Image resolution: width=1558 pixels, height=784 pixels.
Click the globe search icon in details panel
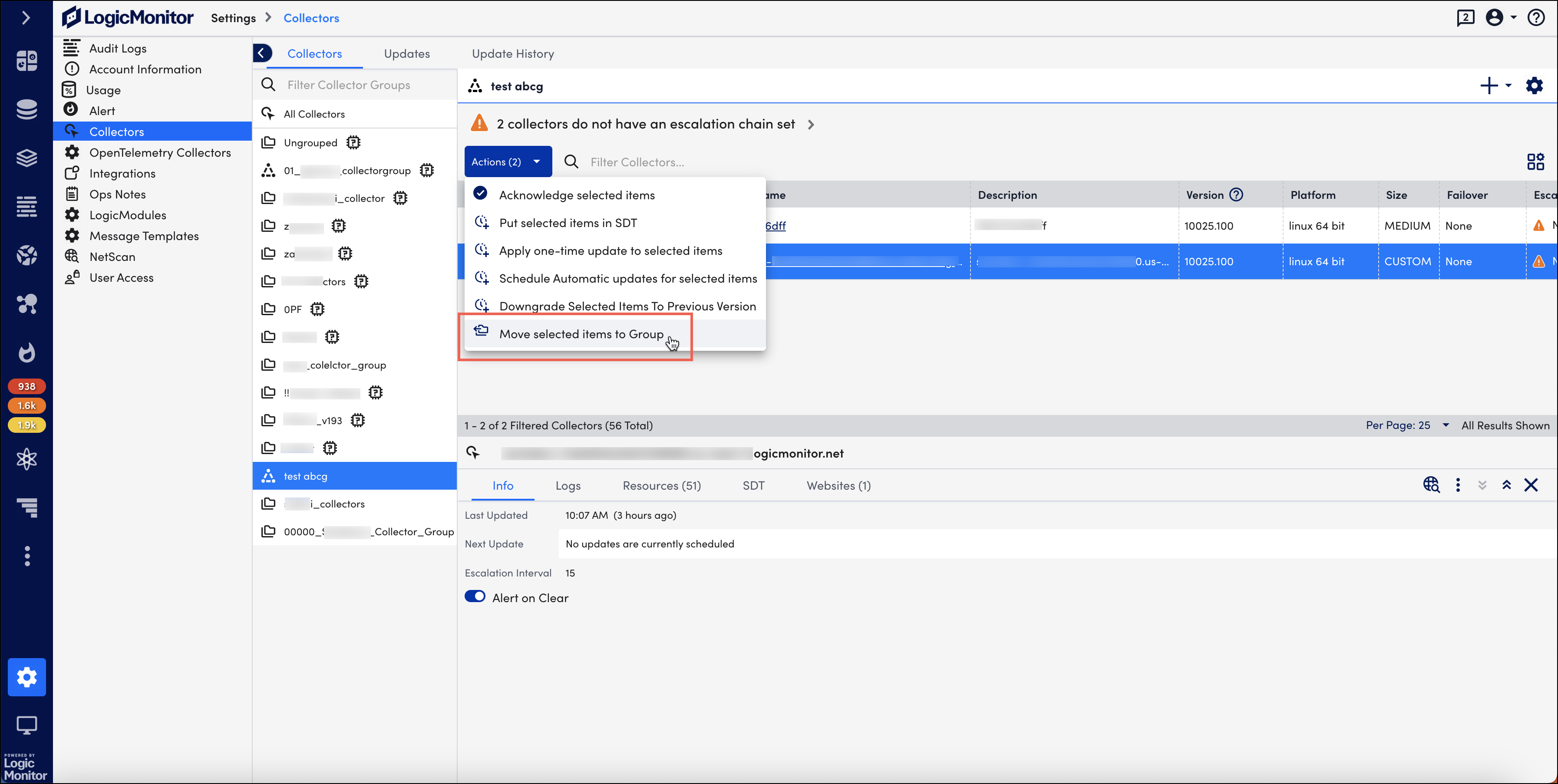(x=1431, y=485)
